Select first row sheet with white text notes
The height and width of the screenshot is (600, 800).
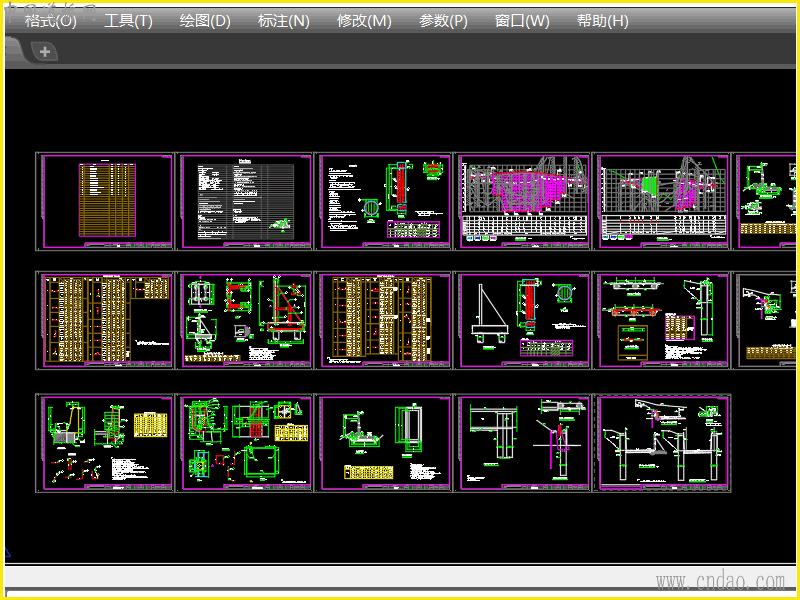[244, 202]
